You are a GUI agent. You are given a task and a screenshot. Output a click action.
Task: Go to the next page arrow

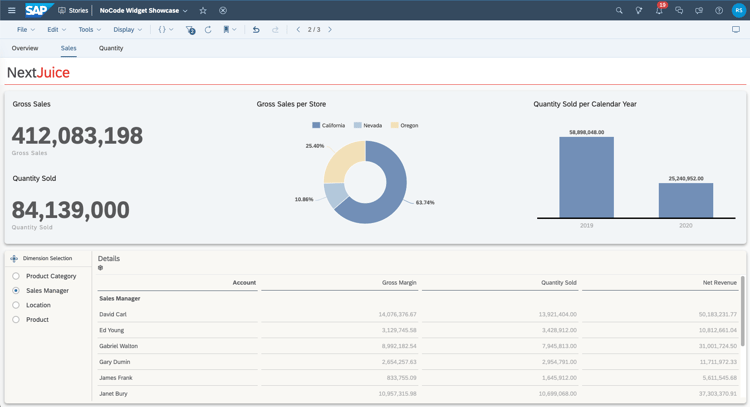point(330,29)
